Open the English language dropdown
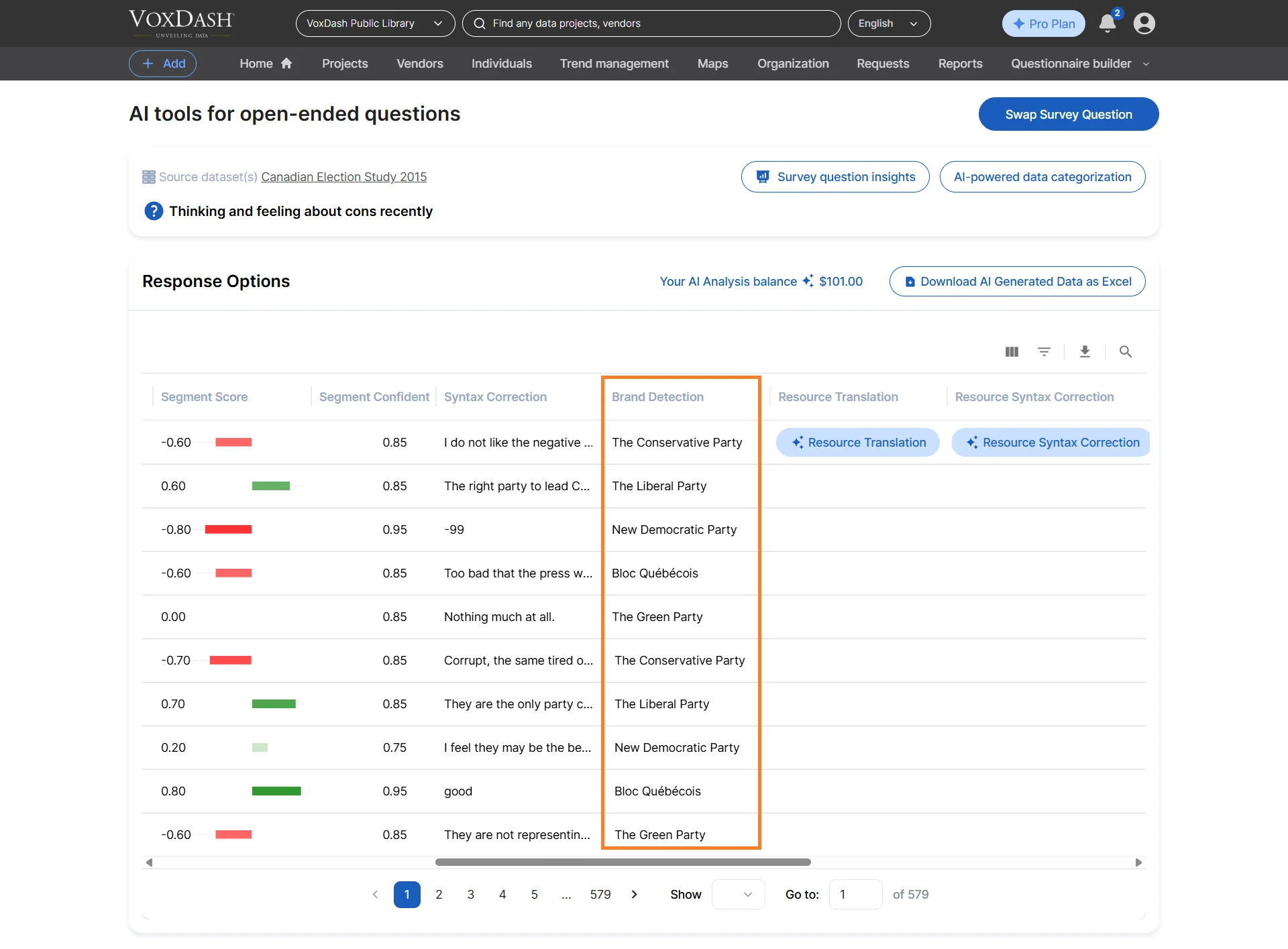Image resolution: width=1288 pixels, height=949 pixels. point(889,23)
